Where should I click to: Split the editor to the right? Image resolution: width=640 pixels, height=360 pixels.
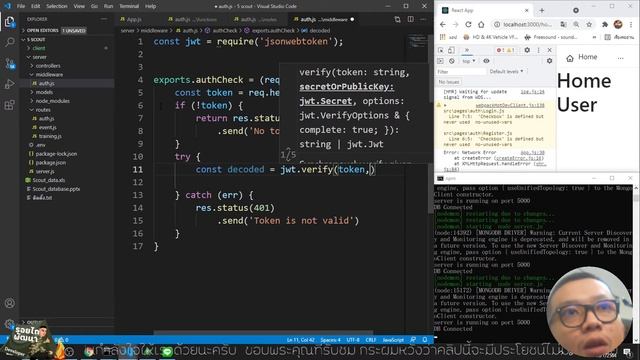coord(411,19)
